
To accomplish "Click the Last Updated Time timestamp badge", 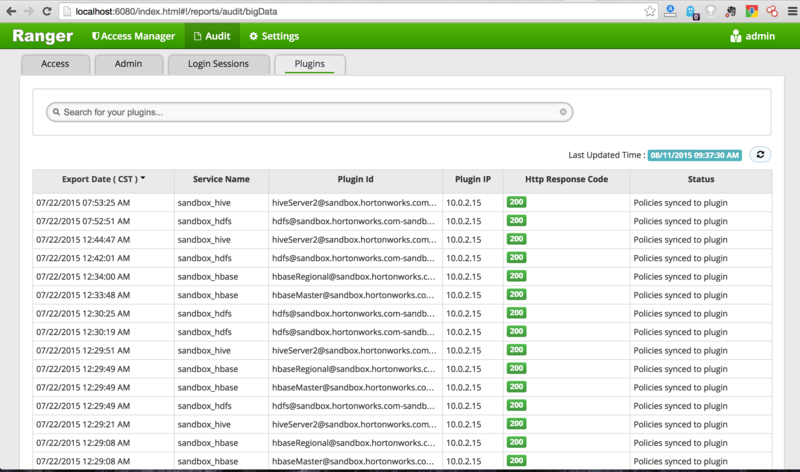I will [694, 155].
